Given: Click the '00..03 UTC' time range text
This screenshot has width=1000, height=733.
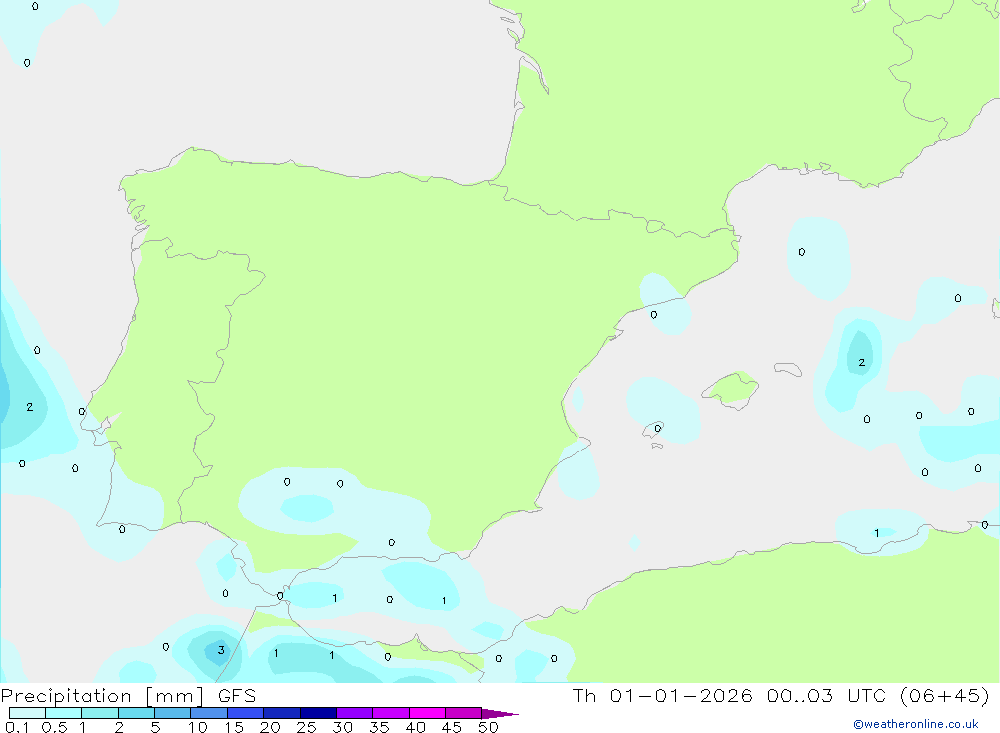Looking at the screenshot, I should point(827,696).
